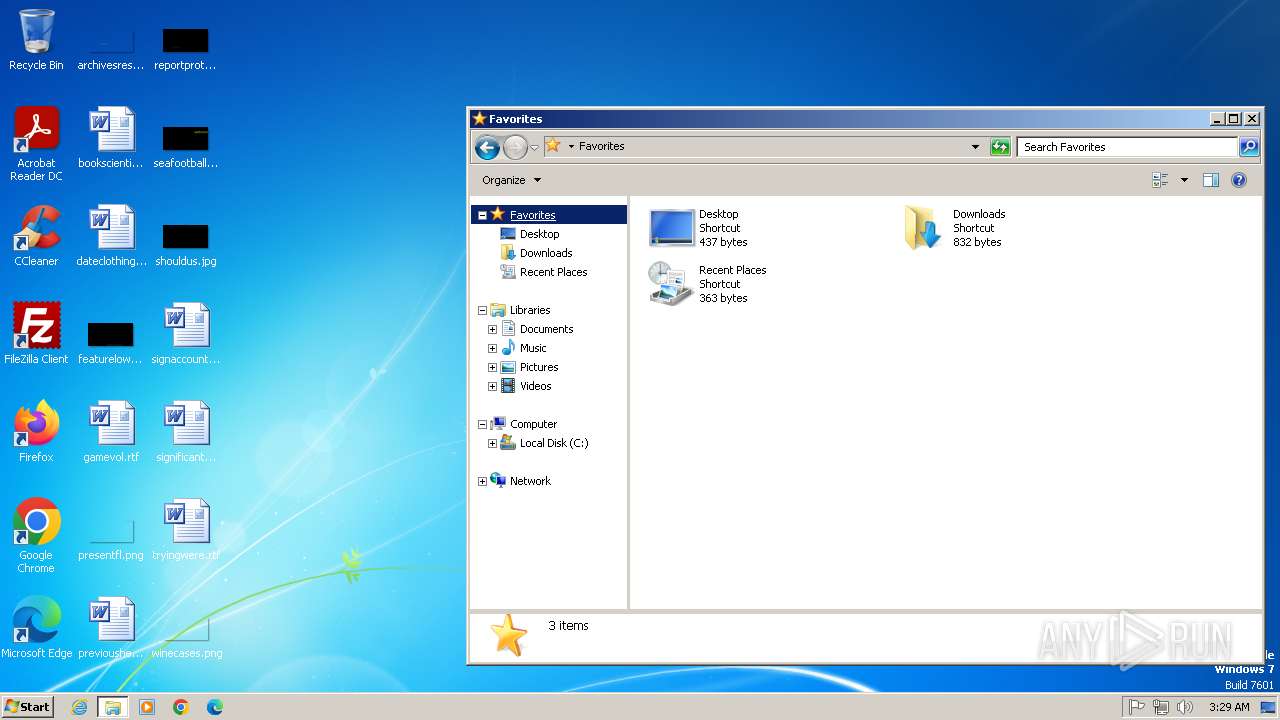Open the Organize menu
Screen dimensions: 1280x720
[x=511, y=180]
